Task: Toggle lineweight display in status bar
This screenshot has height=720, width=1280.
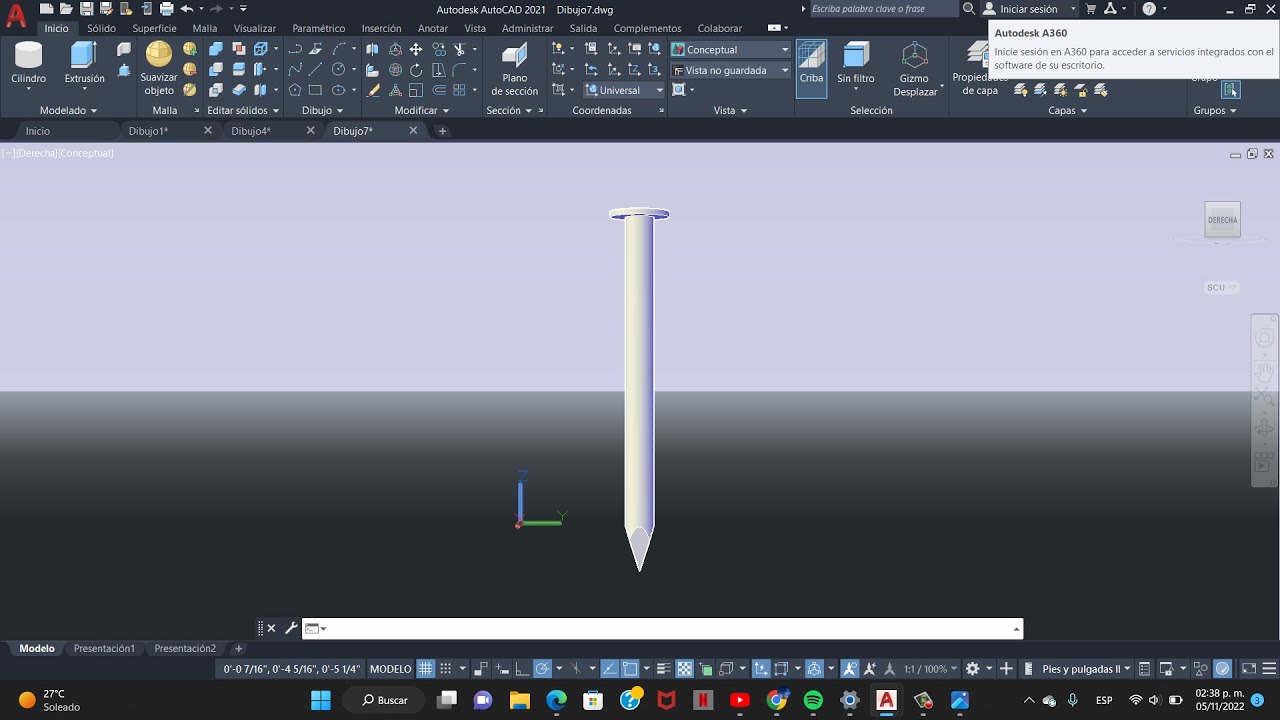Action: click(x=664, y=669)
